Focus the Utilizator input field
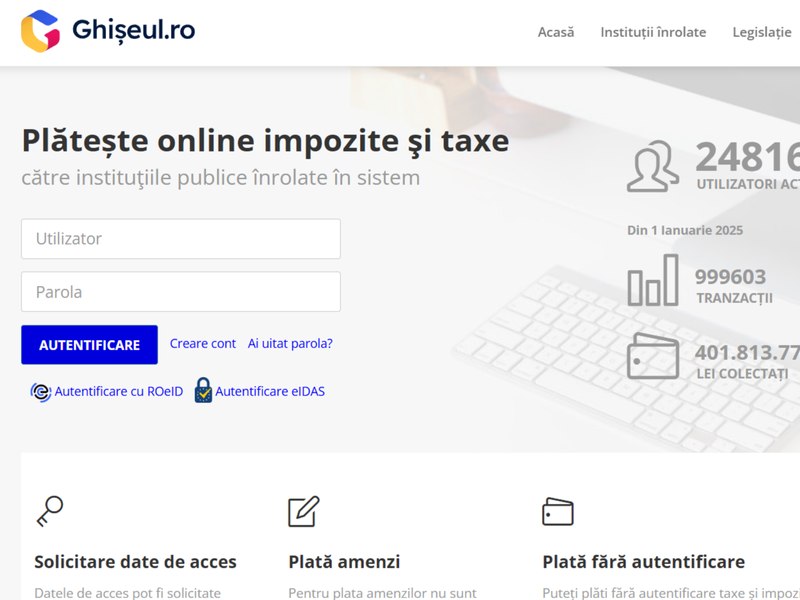The height and width of the screenshot is (600, 800). click(x=181, y=239)
